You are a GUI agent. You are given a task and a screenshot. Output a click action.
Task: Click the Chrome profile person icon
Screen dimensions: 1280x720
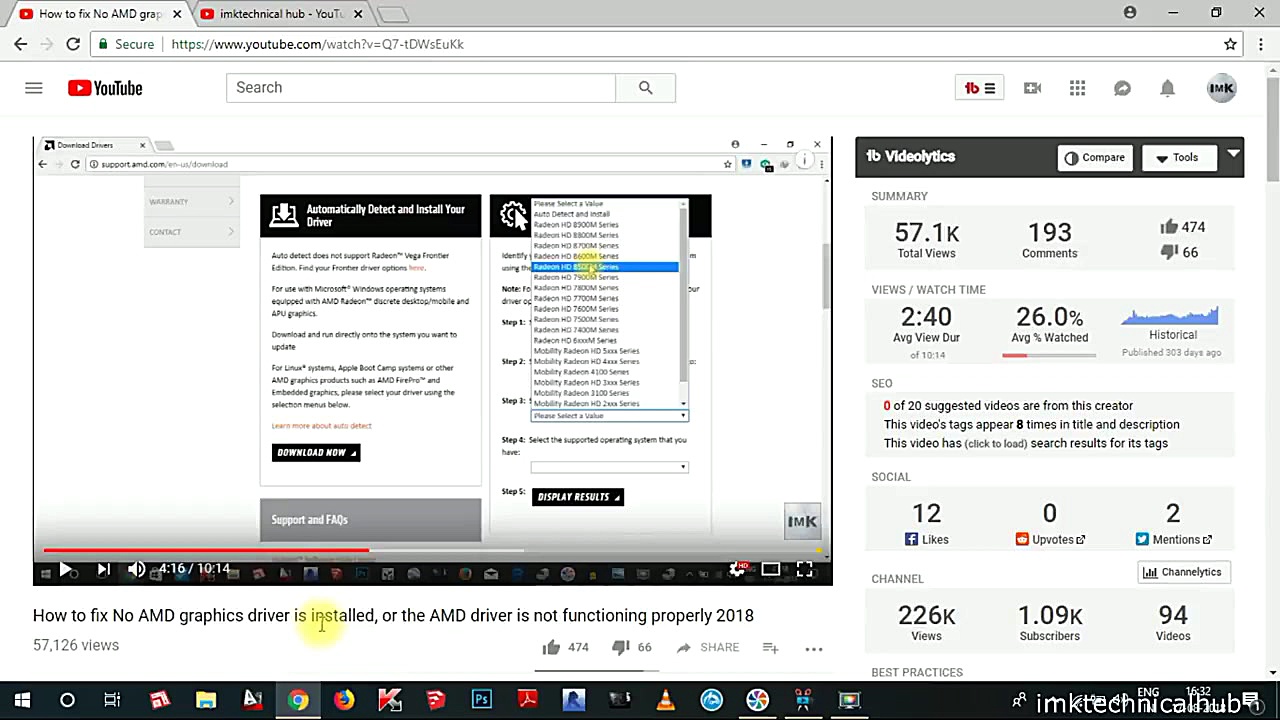[1130, 13]
